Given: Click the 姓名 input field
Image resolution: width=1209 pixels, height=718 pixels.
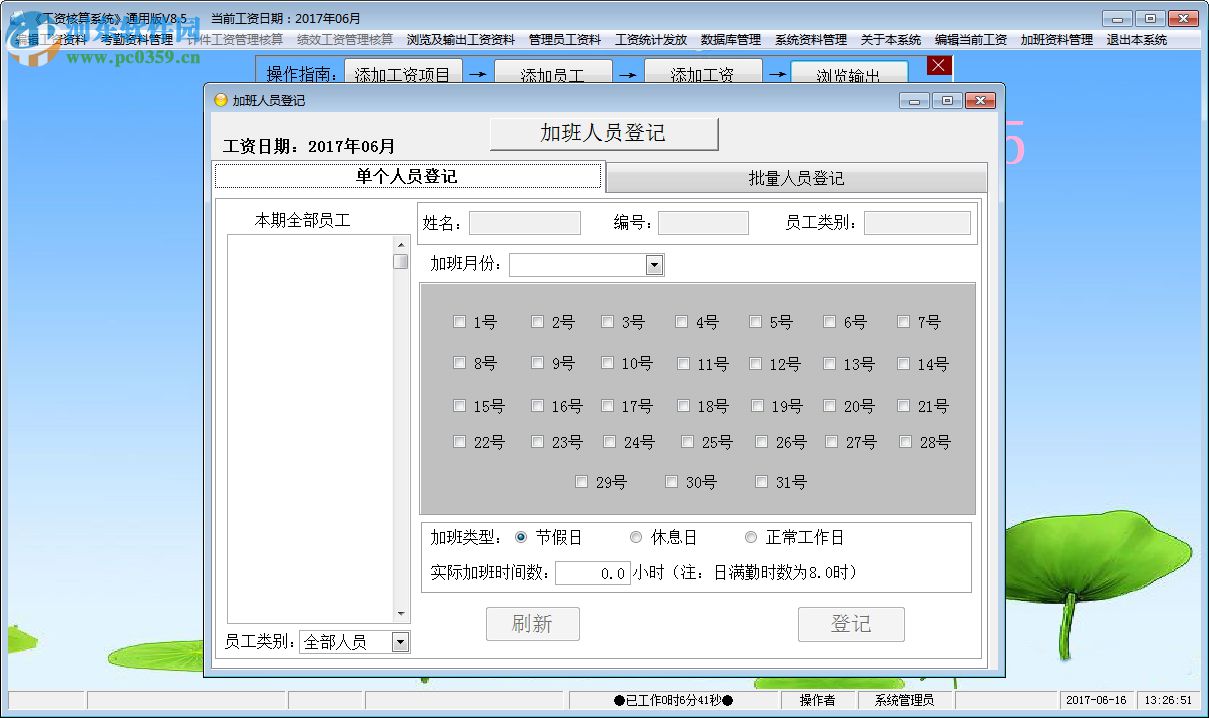Looking at the screenshot, I should tap(524, 222).
